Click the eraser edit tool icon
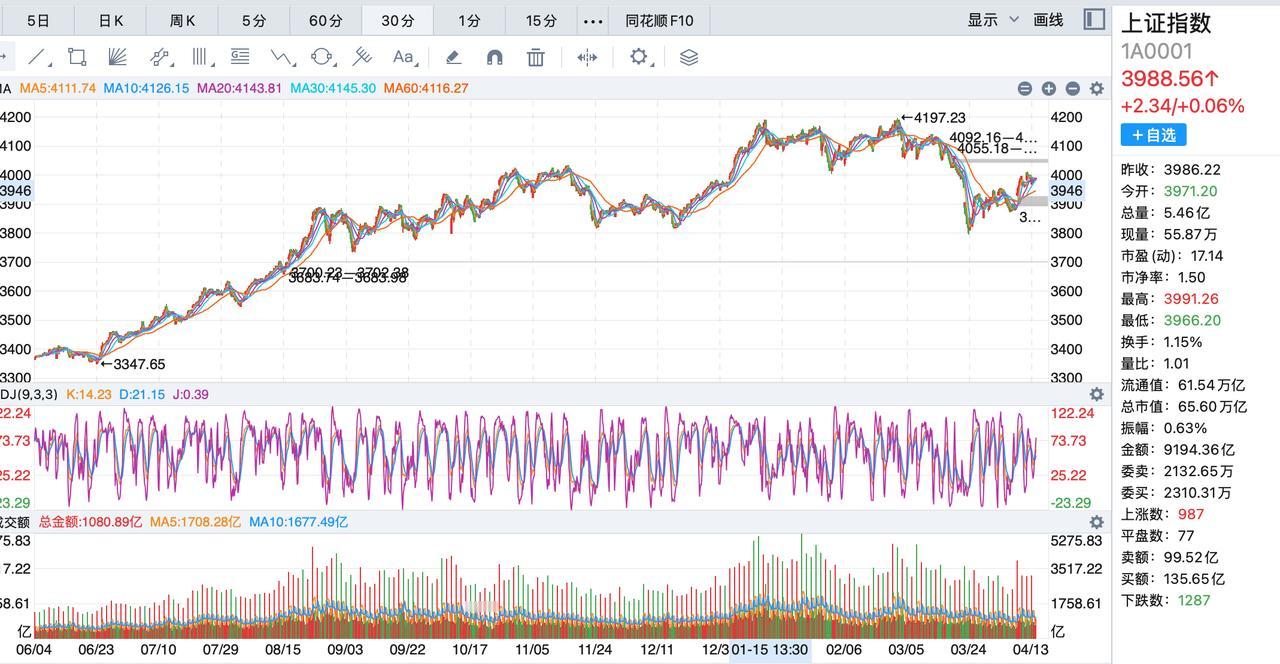Screen dimensions: 1280x664 453,57
